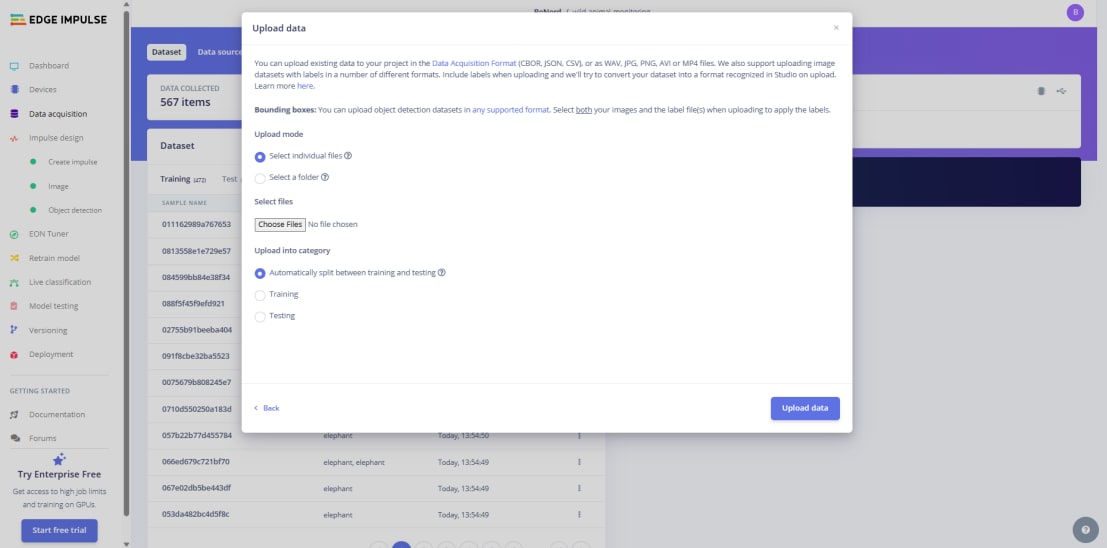Screen dimensions: 1107x548
Task: Open Image step in sidebar
Action: [x=58, y=186]
